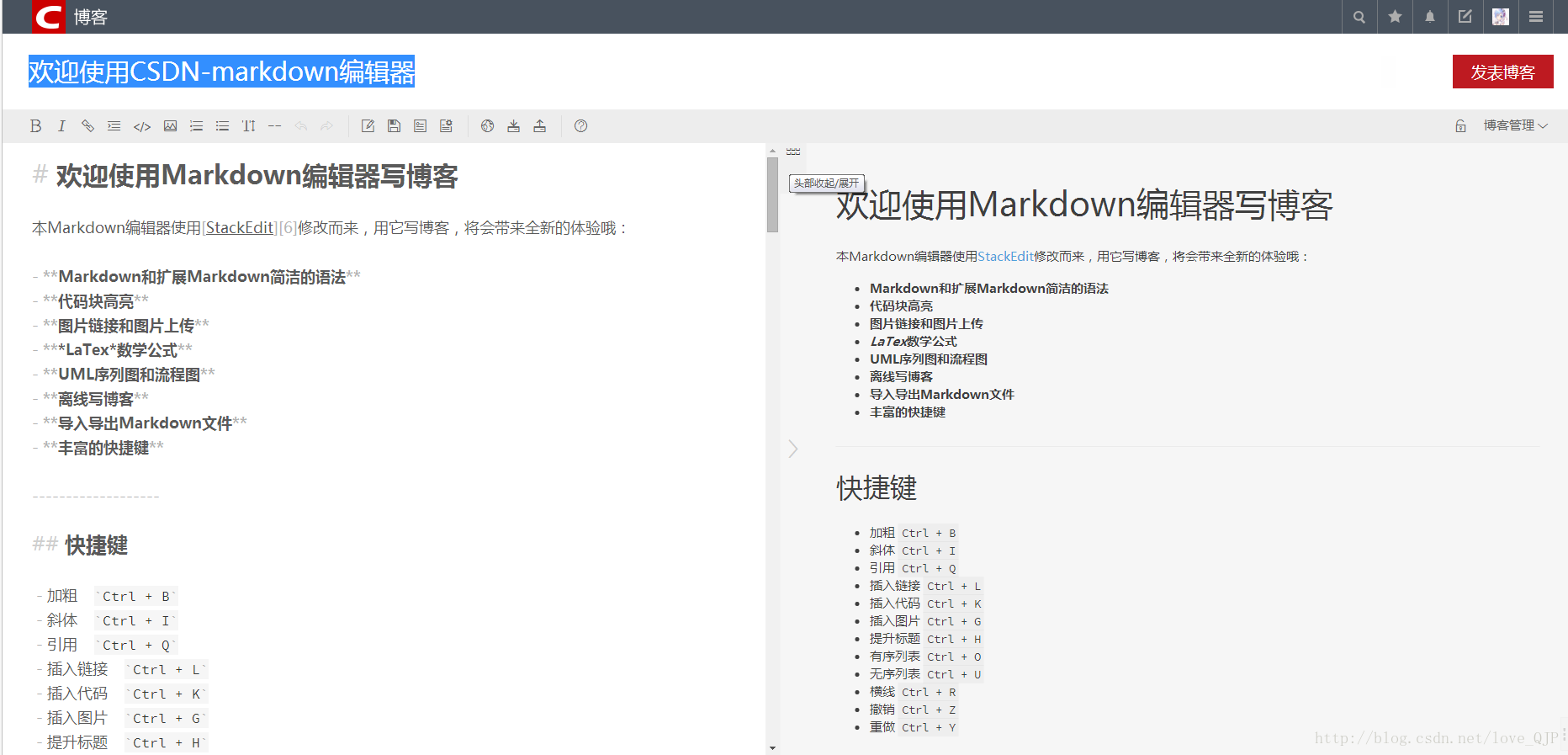Click the editor vertical scrollbar thumb

tap(772, 194)
